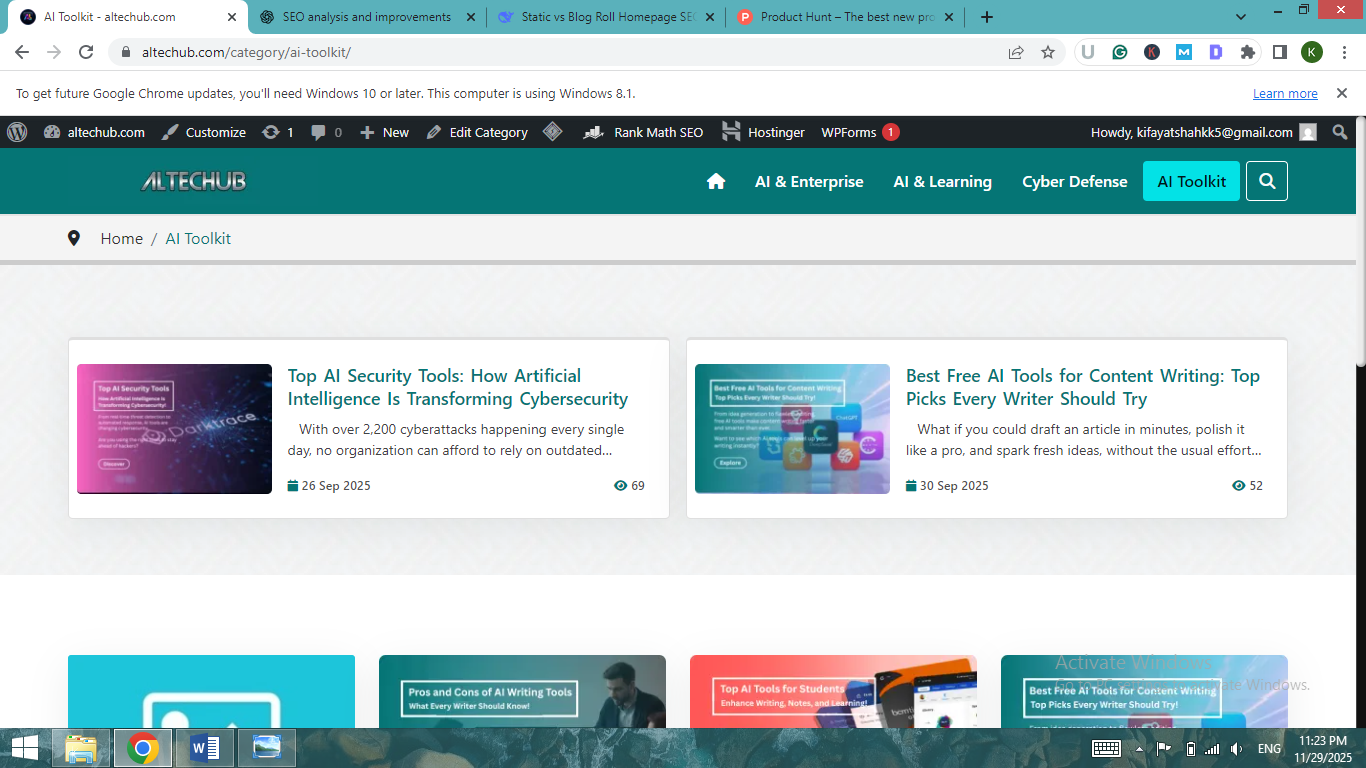This screenshot has height=768, width=1366.
Task: Click the Best Free AI Tools featured thumbnail
Action: [792, 429]
